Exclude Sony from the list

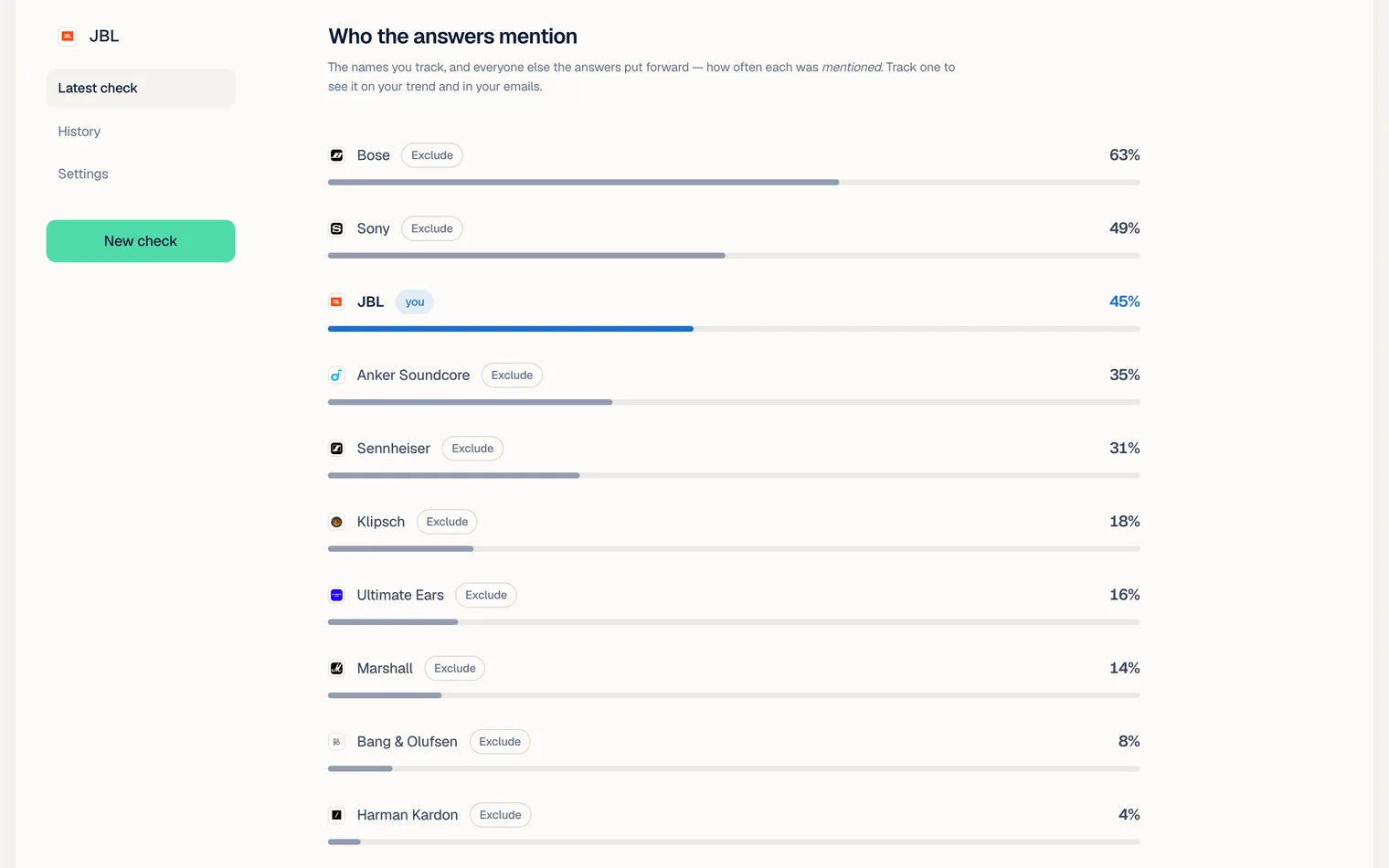(x=432, y=228)
